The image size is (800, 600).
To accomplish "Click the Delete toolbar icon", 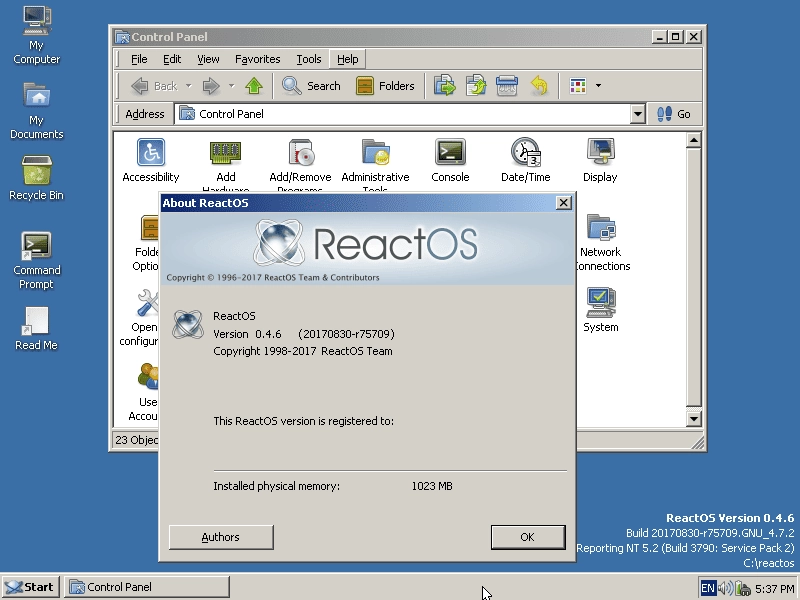I will pyautogui.click(x=507, y=86).
